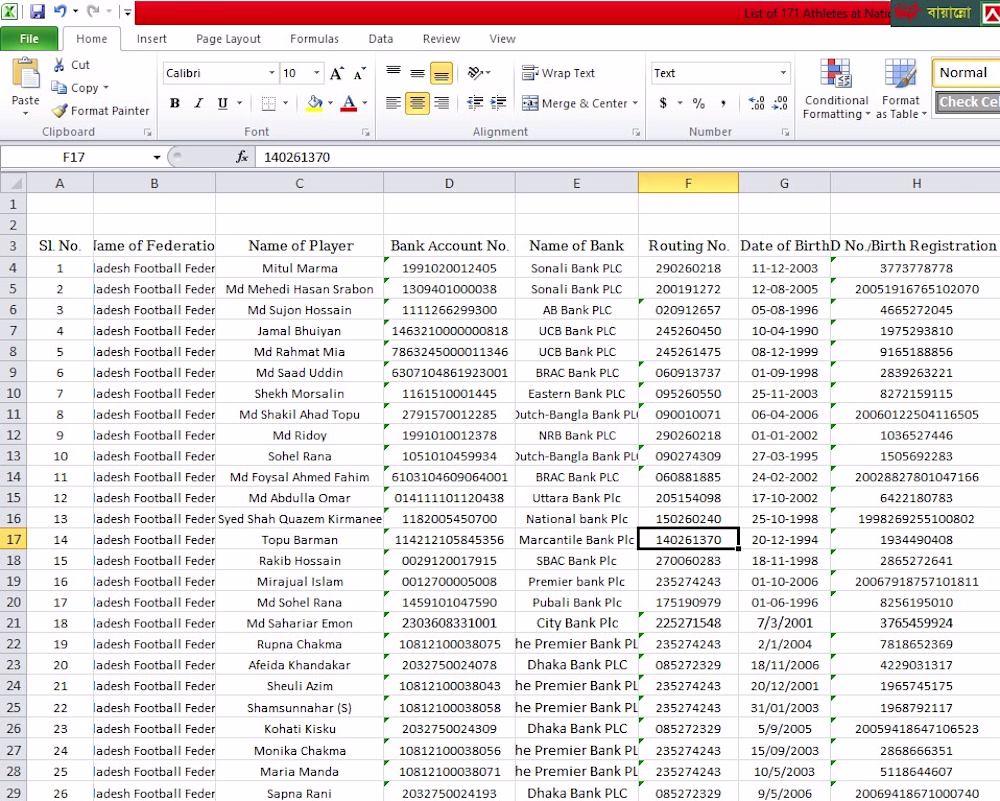
Task: Apply Middle Align to cells
Action: [417, 73]
